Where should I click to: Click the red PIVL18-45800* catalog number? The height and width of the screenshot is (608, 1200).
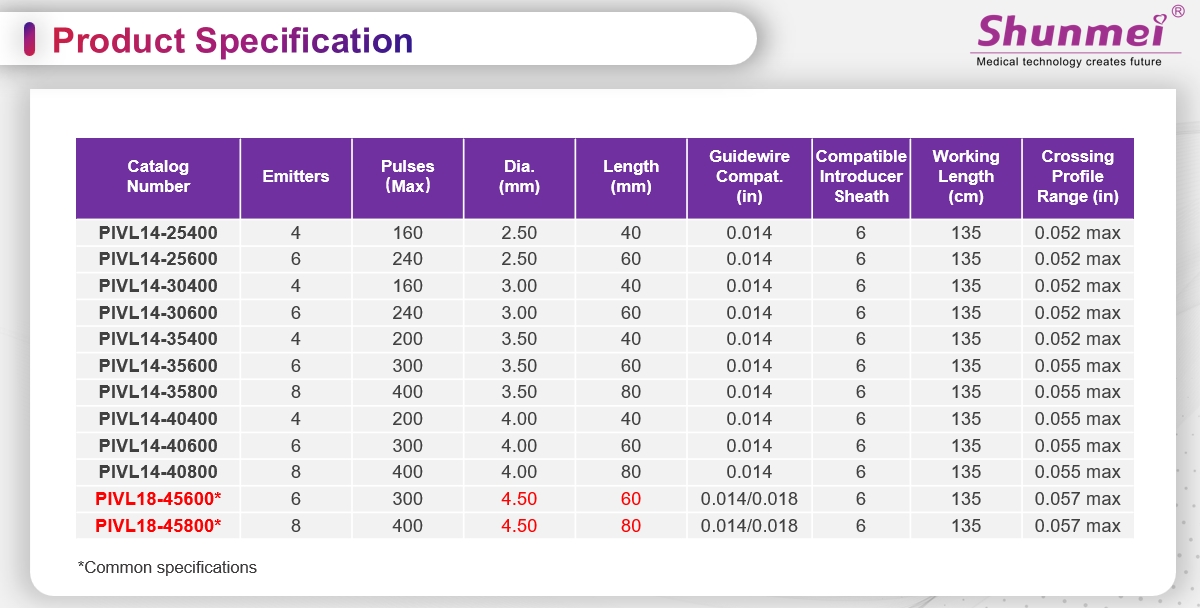(158, 526)
